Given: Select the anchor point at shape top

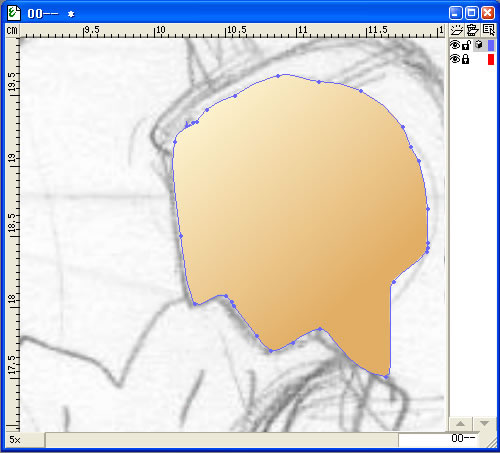Looking at the screenshot, I should [278, 76].
